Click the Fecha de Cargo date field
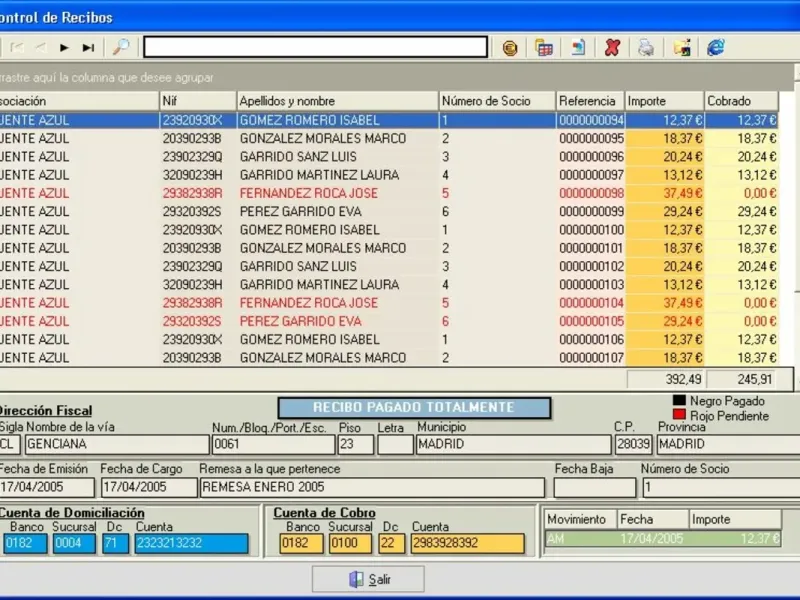This screenshot has height=600, width=800. [x=148, y=487]
